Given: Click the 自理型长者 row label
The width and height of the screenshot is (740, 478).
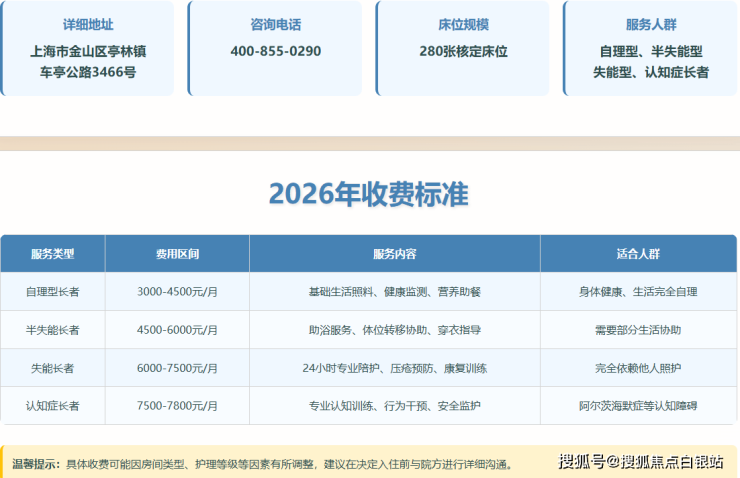Looking at the screenshot, I should [53, 292].
